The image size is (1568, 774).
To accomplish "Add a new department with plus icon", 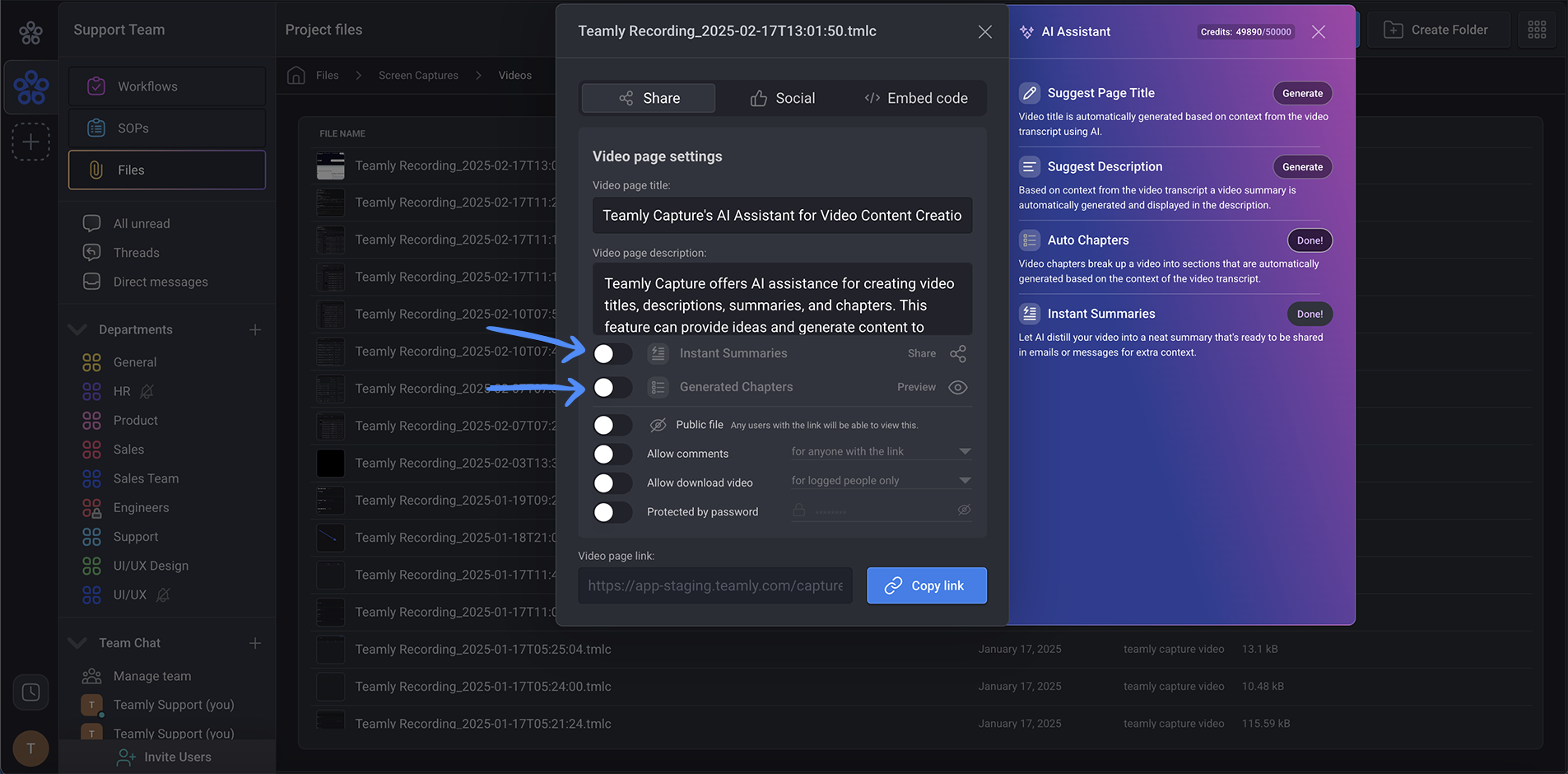I will 255,329.
